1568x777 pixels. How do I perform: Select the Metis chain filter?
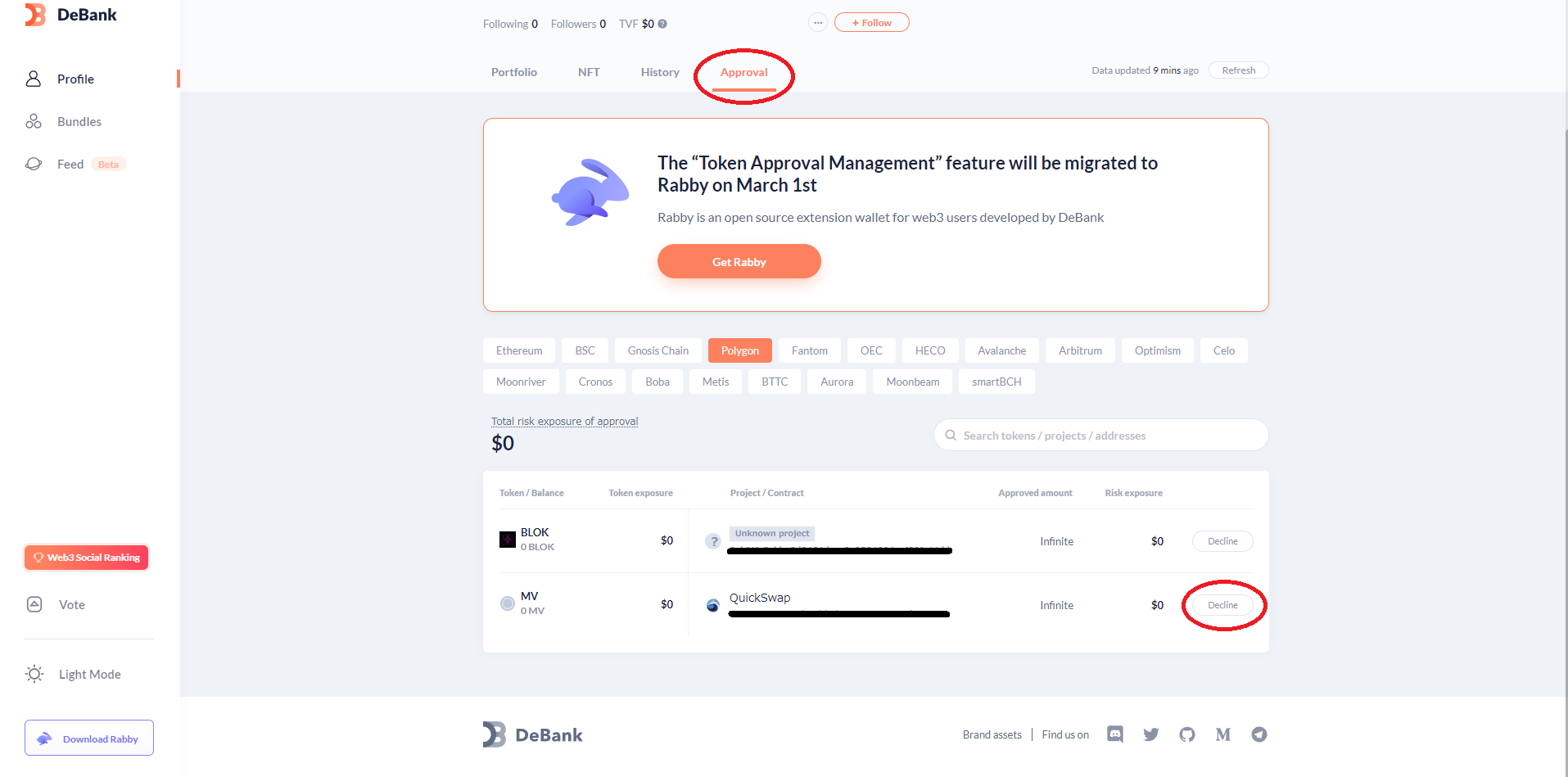click(x=716, y=382)
